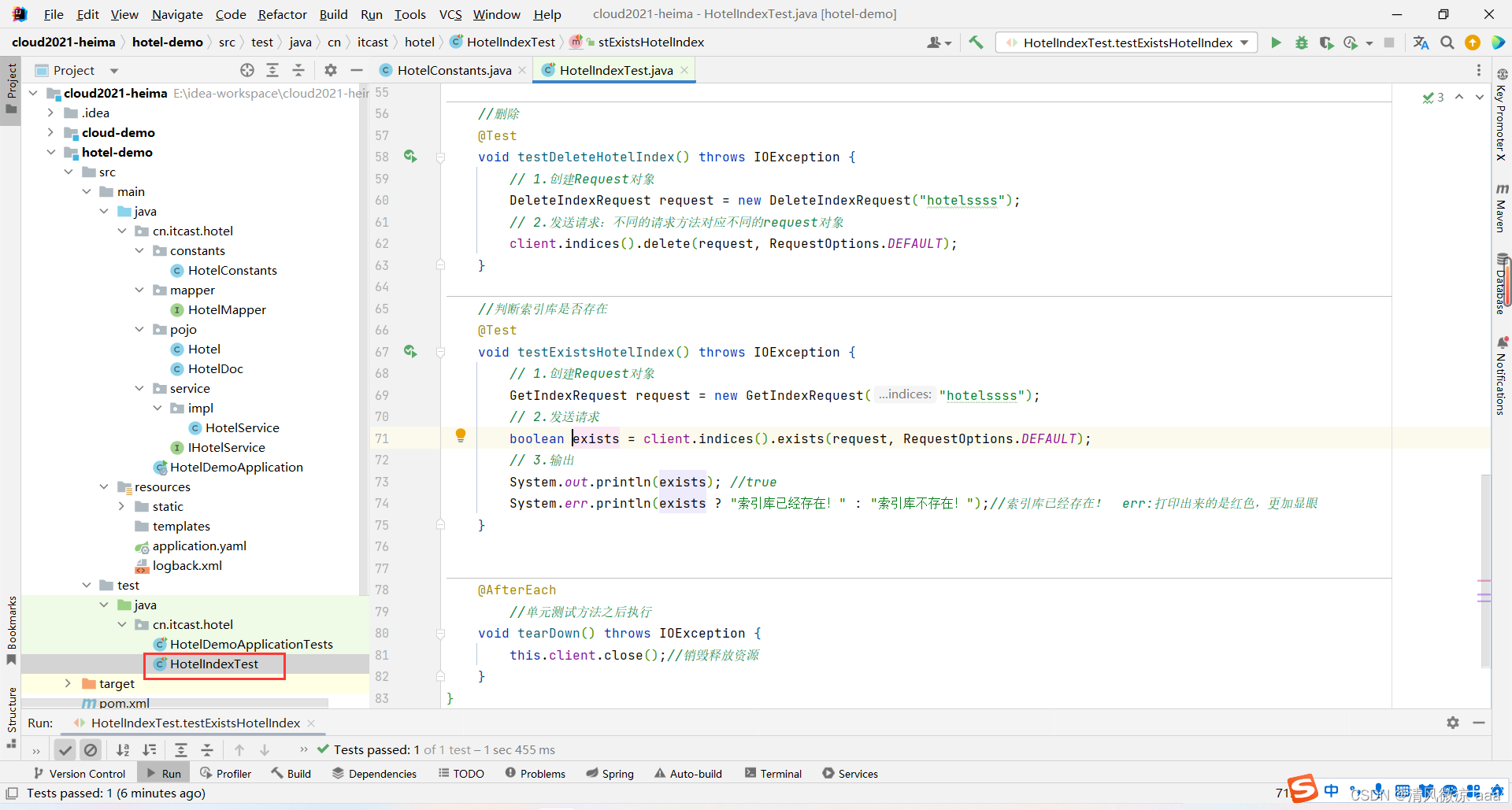Open Search Everywhere magnifier icon
The image size is (1512, 810).
(x=1447, y=43)
